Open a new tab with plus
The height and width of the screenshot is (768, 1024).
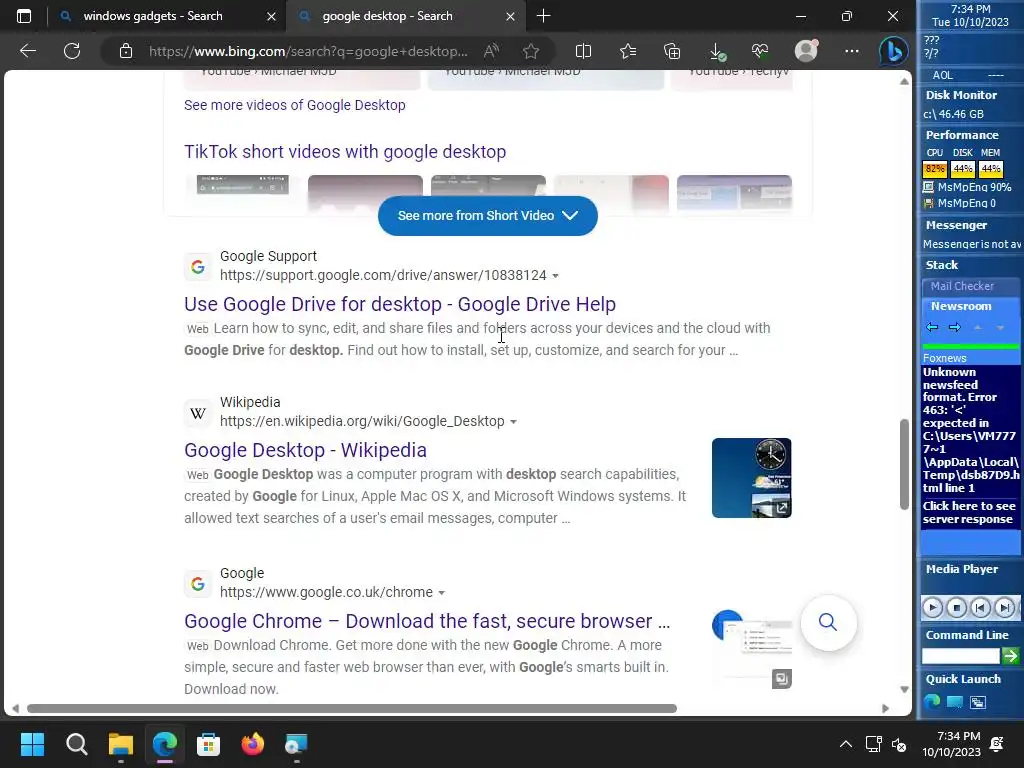tap(543, 16)
